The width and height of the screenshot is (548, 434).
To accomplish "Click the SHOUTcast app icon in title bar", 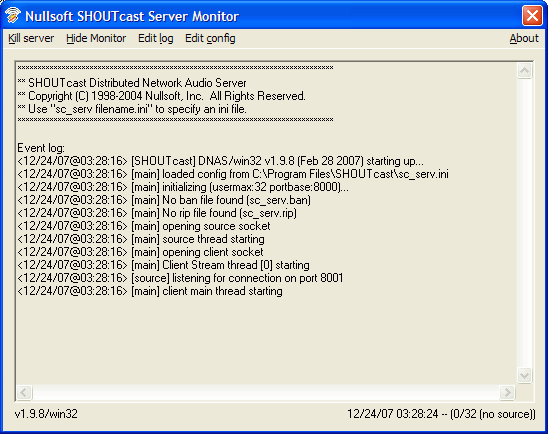I will click(x=13, y=16).
